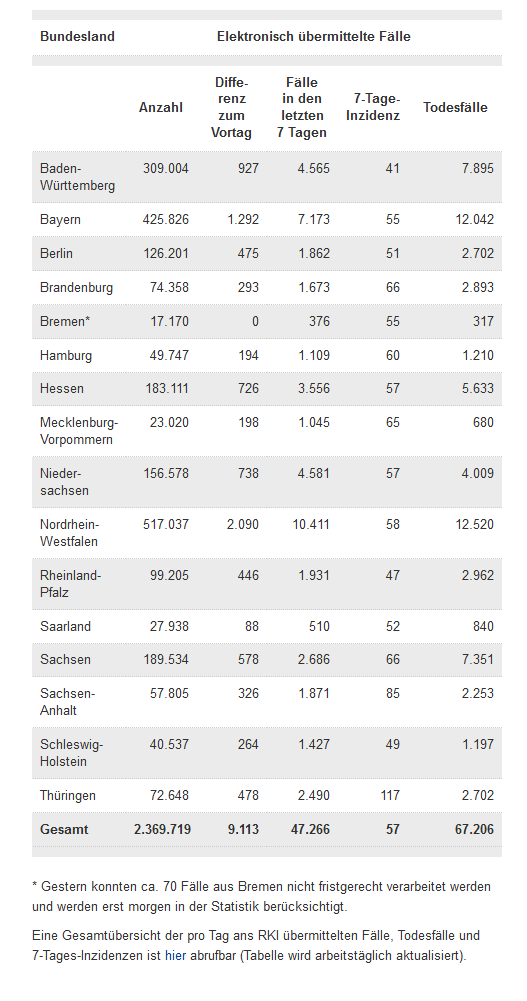The image size is (527, 1001).
Task: Click Sachsen-Anhalt's incidence value 85
Action: pyautogui.click(x=392, y=693)
